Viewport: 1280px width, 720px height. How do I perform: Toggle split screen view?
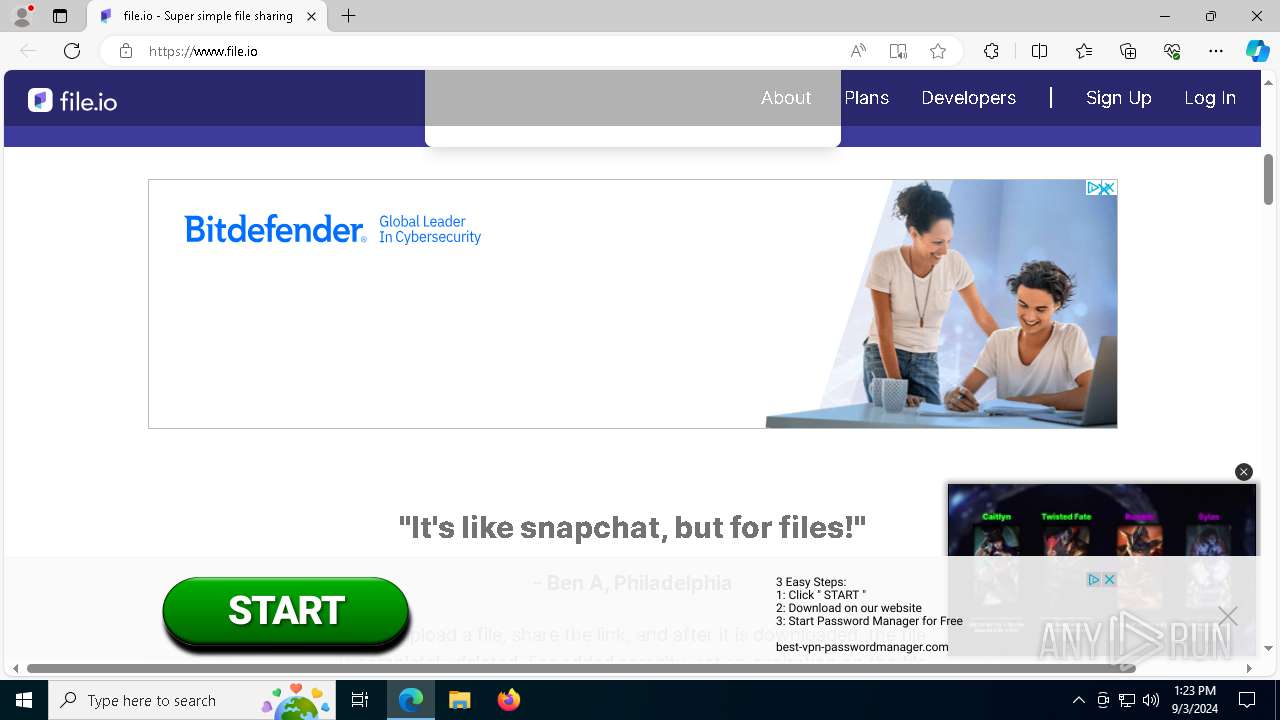click(1039, 51)
